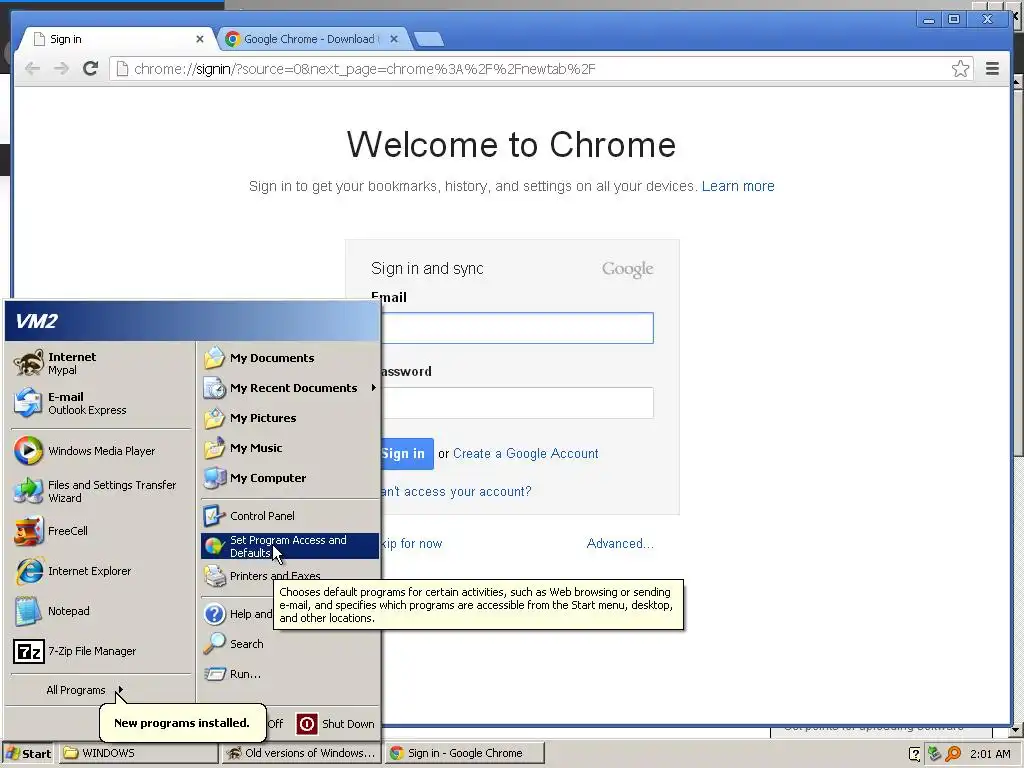Open Chrome hamburger menu

[992, 69]
